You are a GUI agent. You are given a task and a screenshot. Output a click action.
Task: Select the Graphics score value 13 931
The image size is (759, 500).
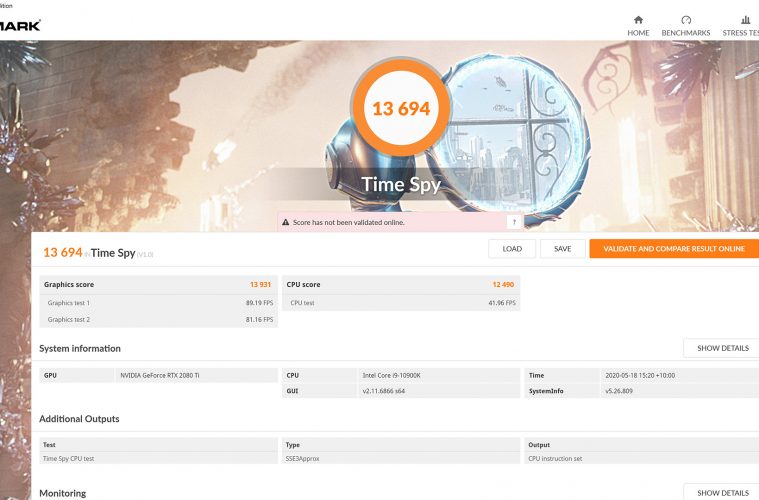click(x=260, y=285)
